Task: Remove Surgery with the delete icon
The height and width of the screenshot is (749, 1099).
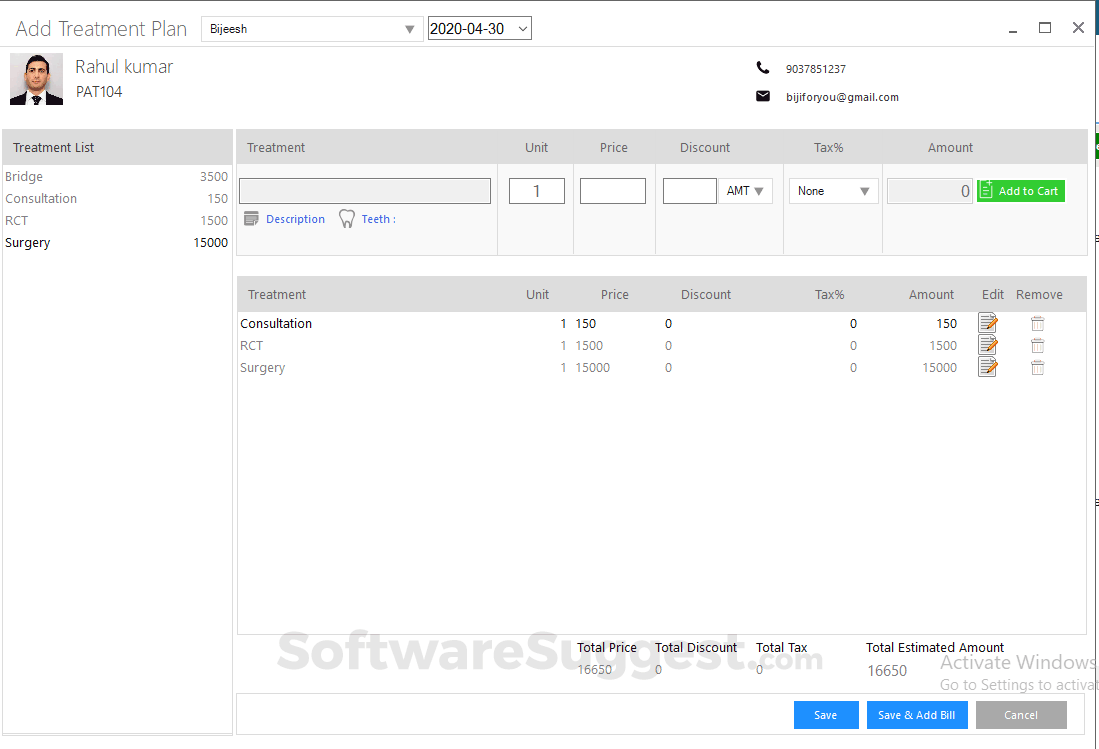Action: point(1037,367)
